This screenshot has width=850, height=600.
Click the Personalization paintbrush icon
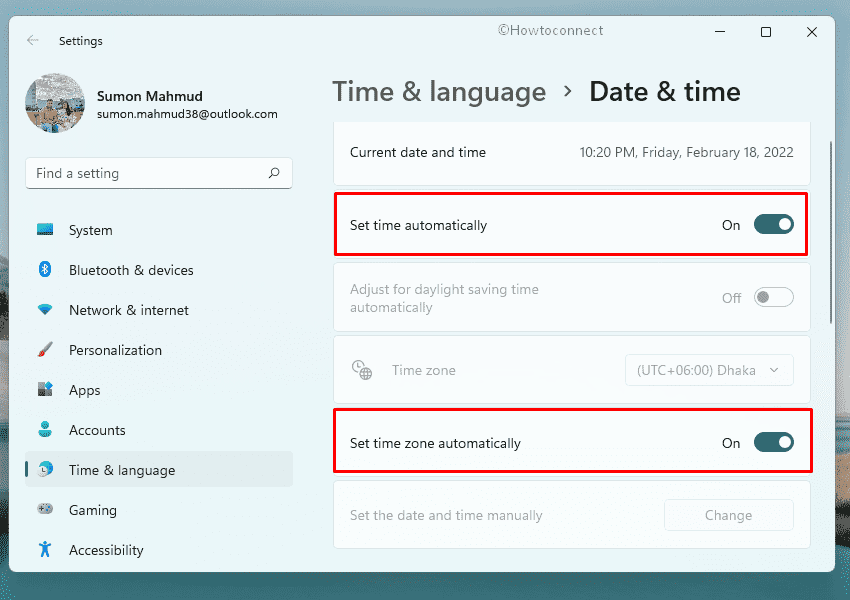pyautogui.click(x=45, y=350)
